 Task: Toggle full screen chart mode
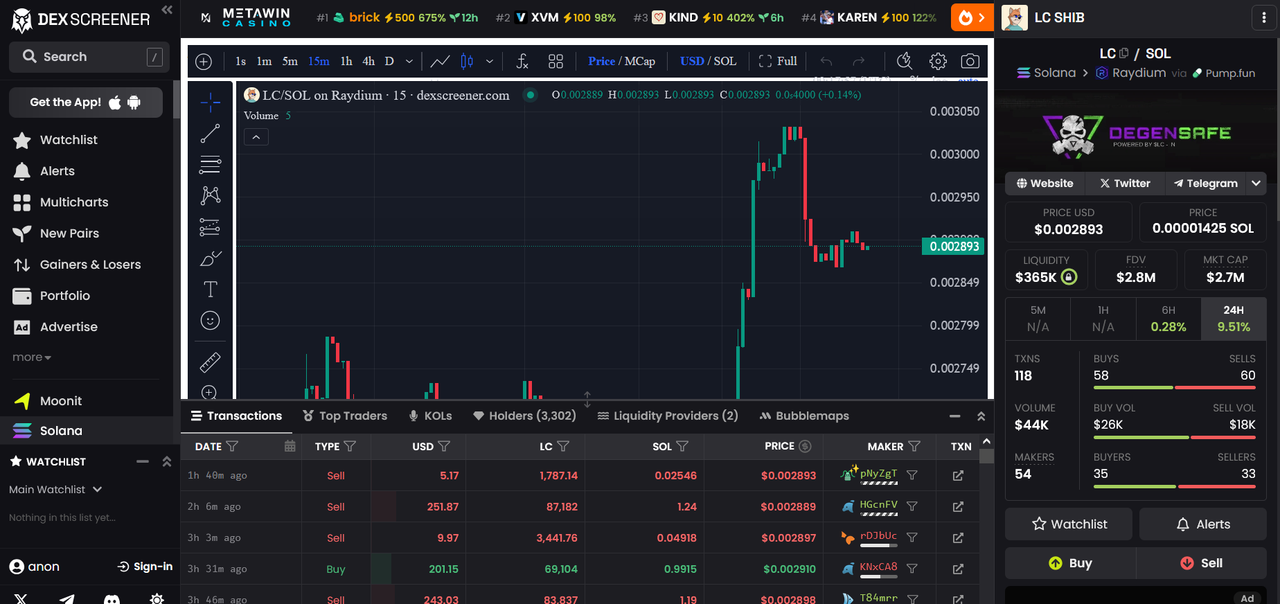coord(778,61)
